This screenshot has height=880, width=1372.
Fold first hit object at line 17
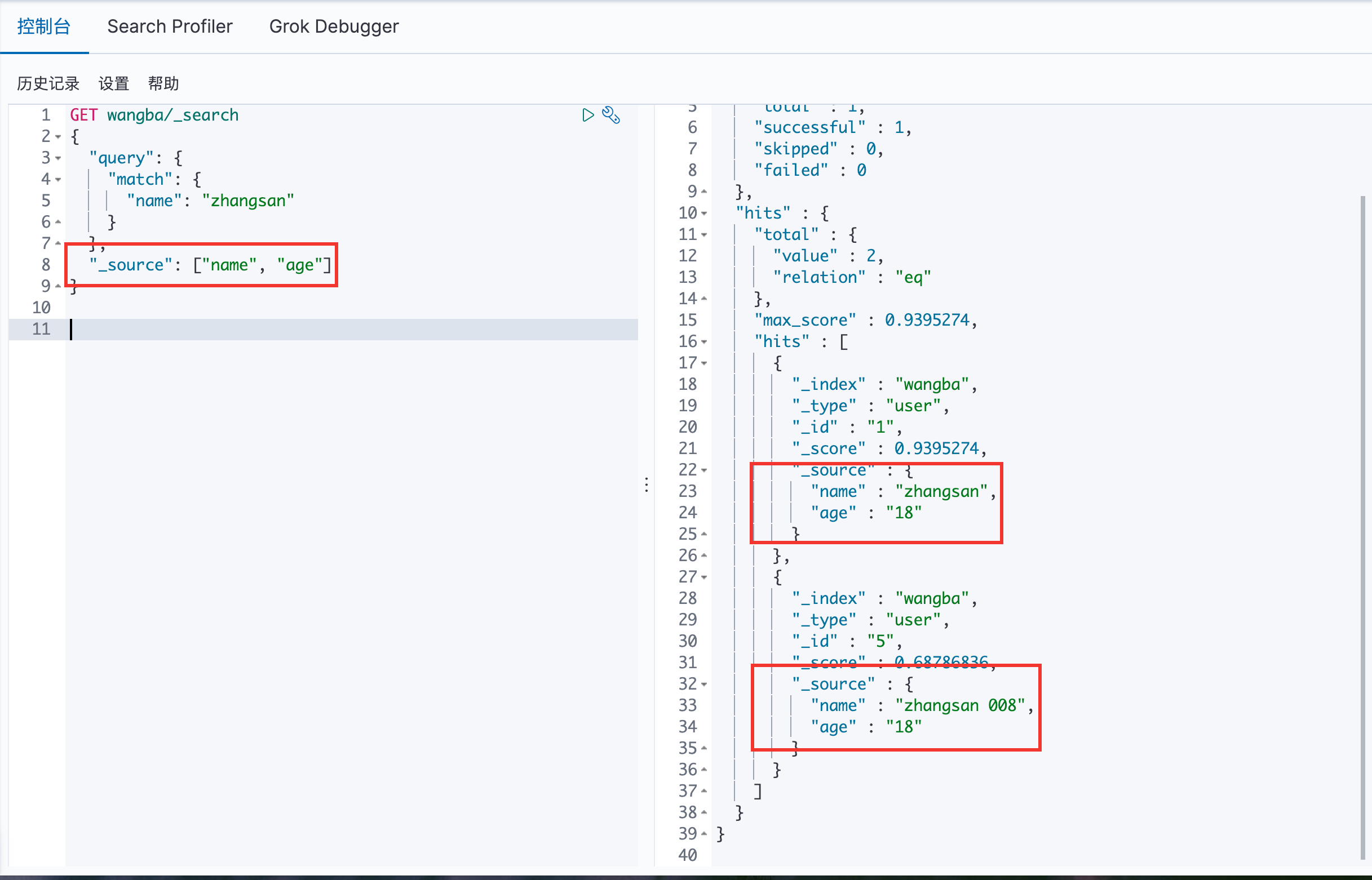point(704,363)
